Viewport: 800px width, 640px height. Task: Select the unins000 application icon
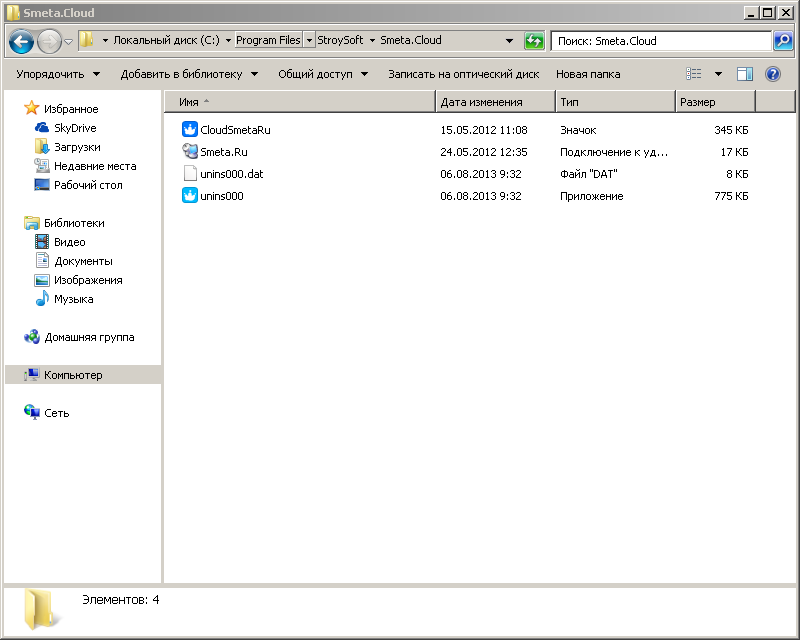190,195
